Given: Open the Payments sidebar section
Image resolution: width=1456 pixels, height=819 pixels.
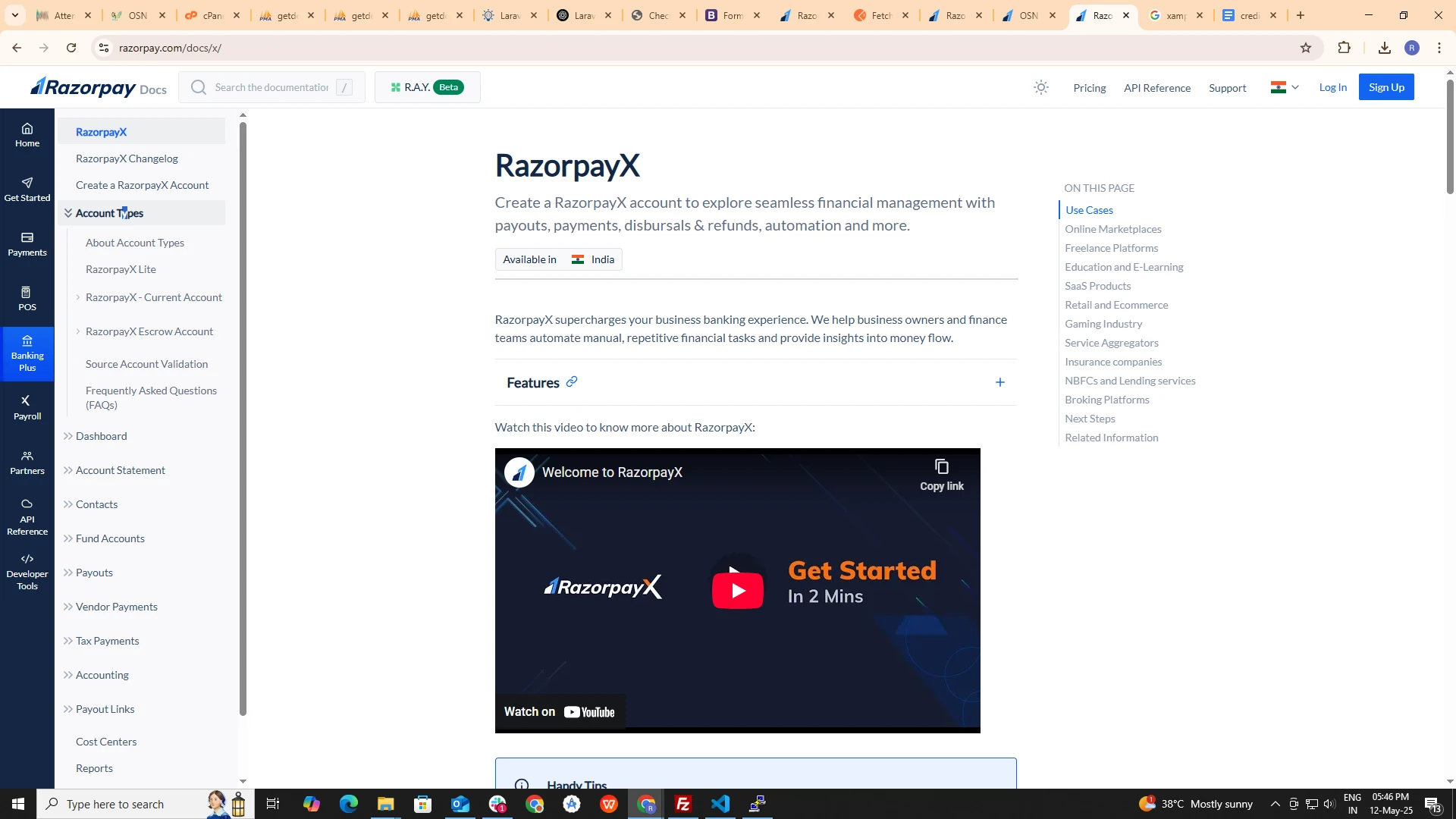Looking at the screenshot, I should (27, 244).
